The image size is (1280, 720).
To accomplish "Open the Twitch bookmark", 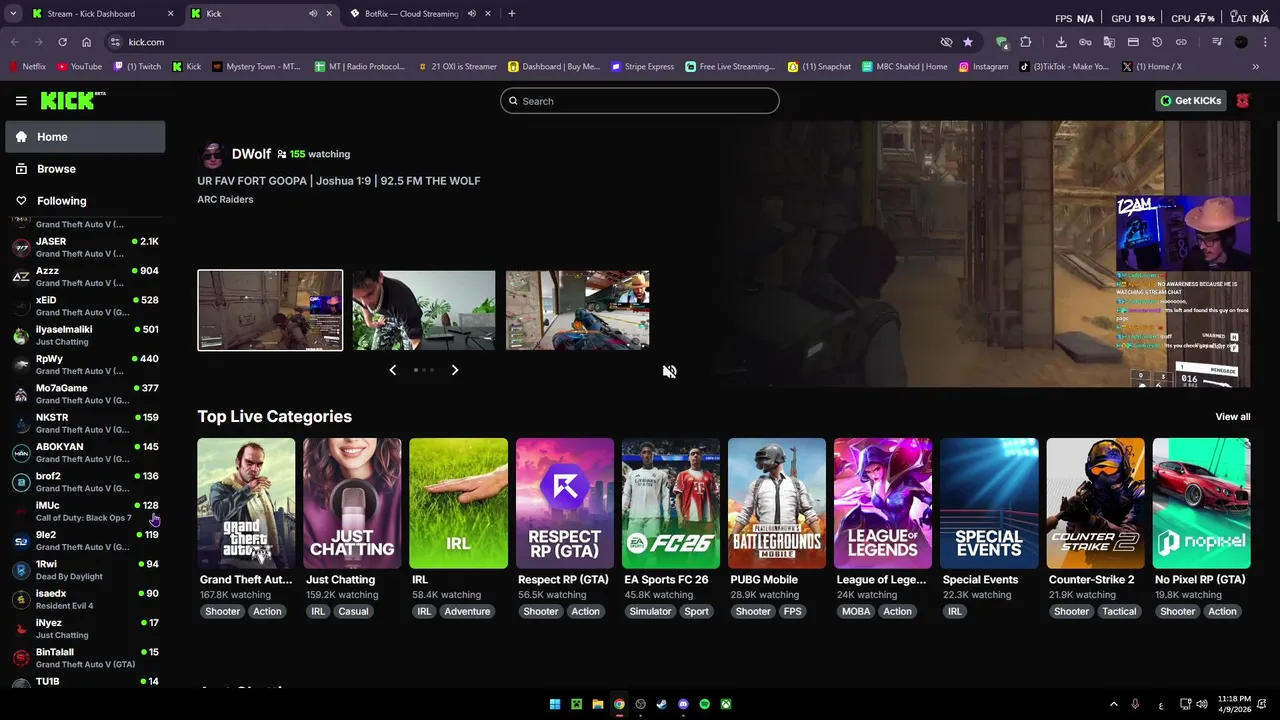I will pos(137,67).
